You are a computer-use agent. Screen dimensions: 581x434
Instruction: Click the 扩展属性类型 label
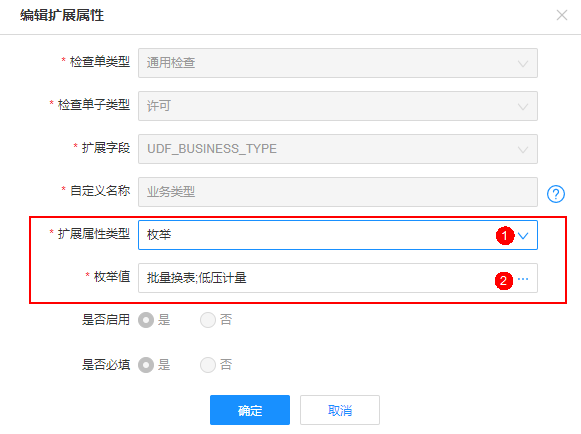click(x=94, y=234)
